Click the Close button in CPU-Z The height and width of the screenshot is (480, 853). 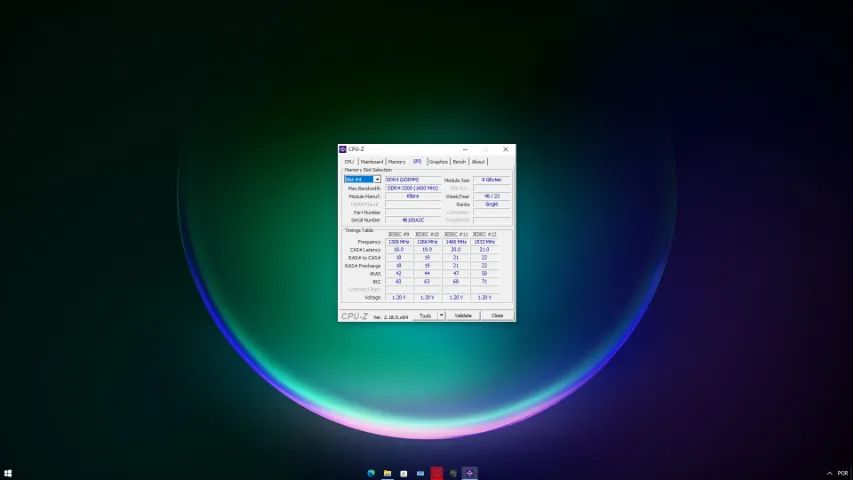tap(497, 316)
